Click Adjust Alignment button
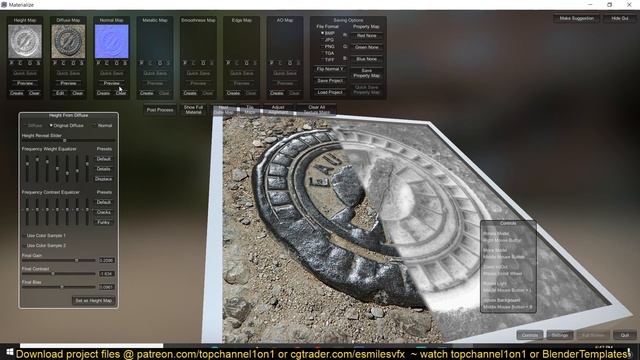The height and width of the screenshot is (360, 640). point(278,110)
